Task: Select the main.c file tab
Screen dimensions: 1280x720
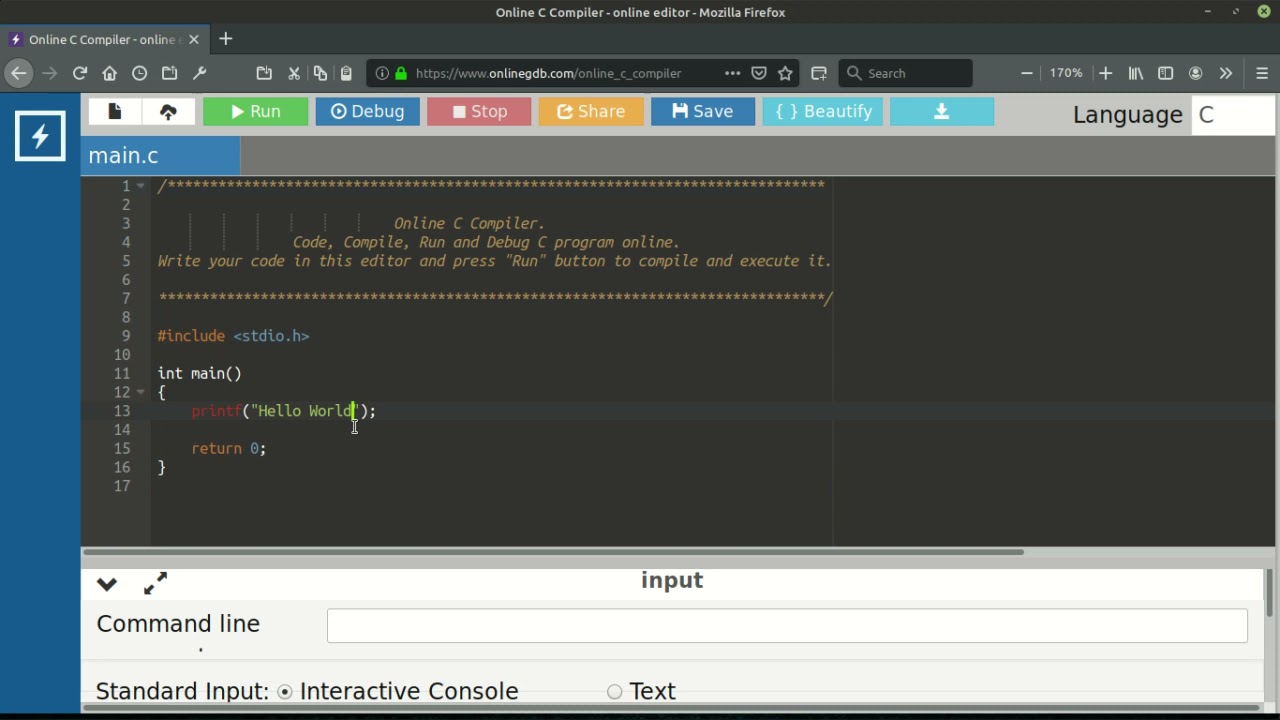Action: tap(160, 156)
